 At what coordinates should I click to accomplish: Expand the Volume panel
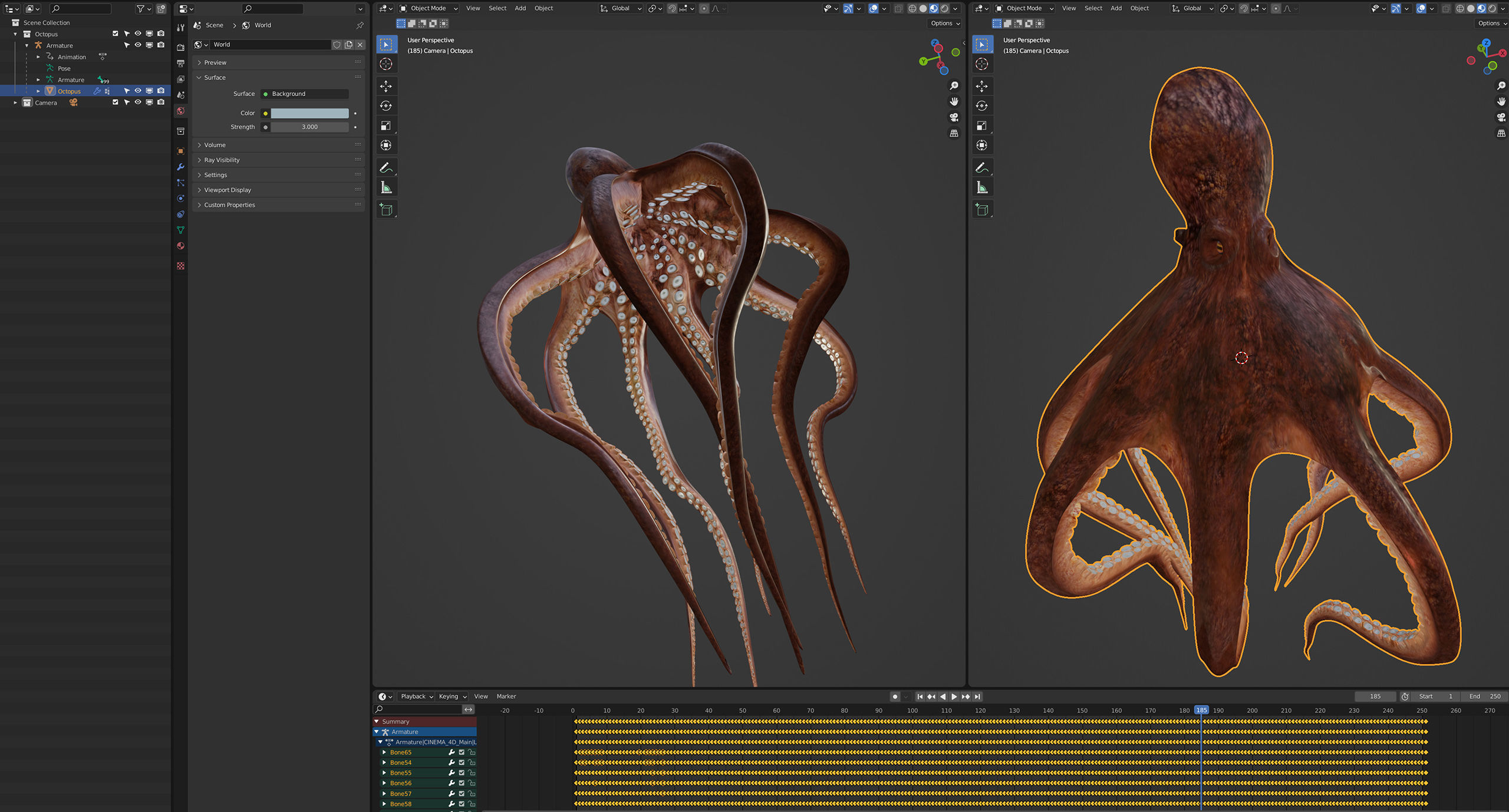(x=278, y=145)
